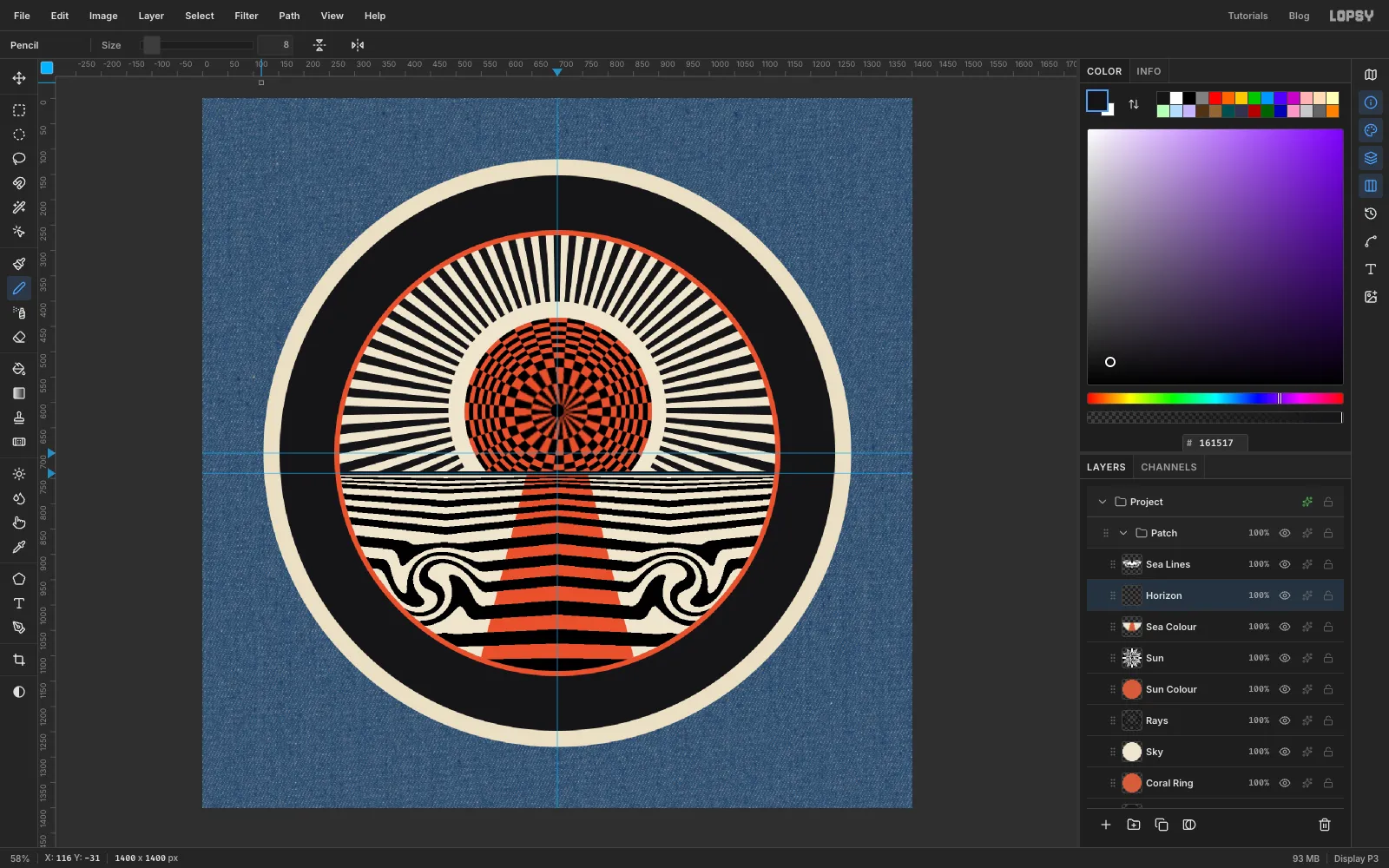
Task: Select the Eraser tool
Action: (x=19, y=337)
